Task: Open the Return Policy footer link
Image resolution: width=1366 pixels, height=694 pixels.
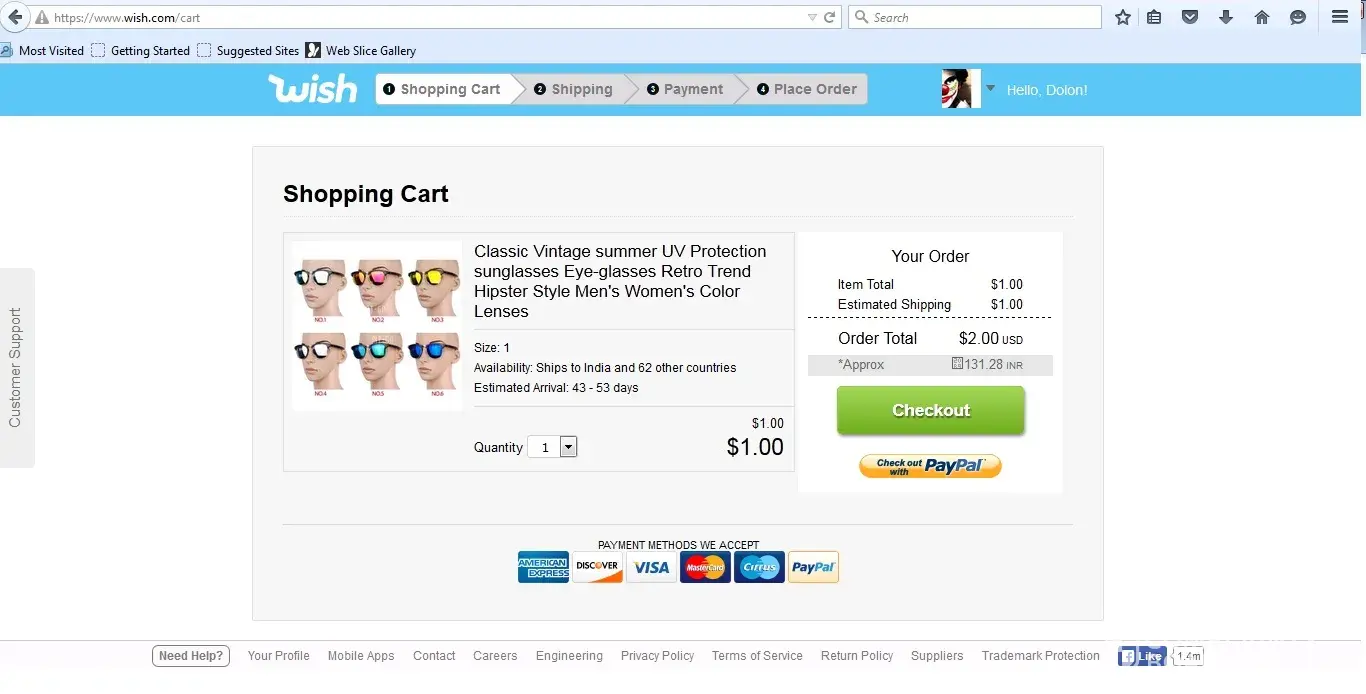Action: point(857,656)
